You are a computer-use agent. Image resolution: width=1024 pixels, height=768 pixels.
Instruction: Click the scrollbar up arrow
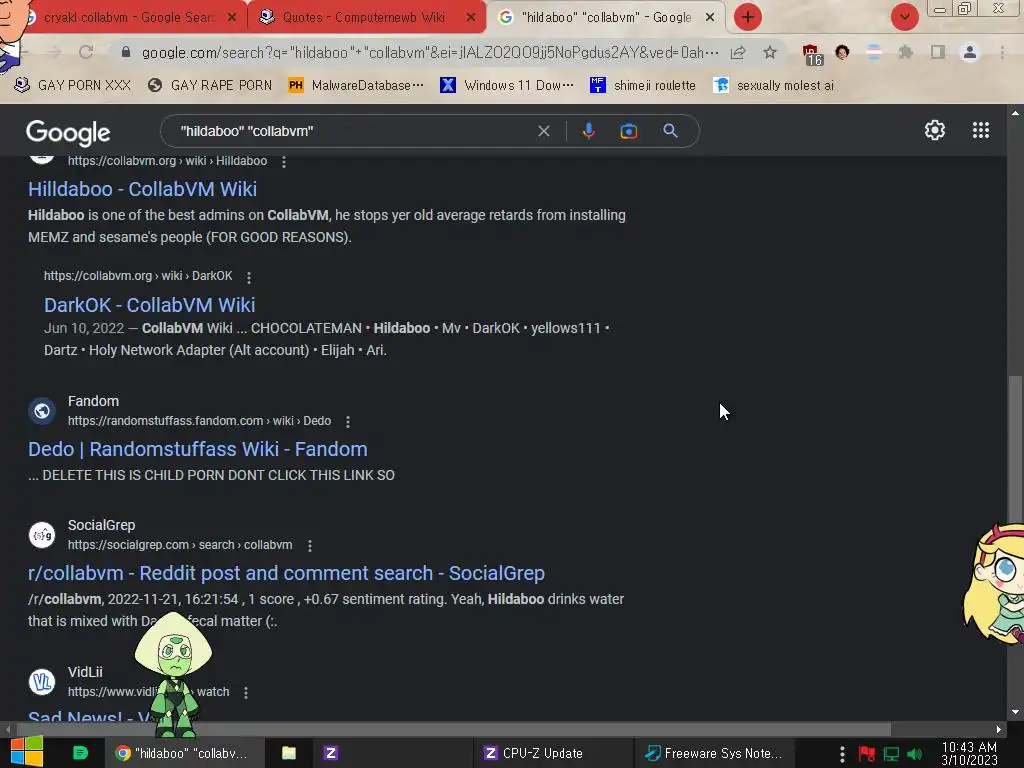tap(1015, 113)
